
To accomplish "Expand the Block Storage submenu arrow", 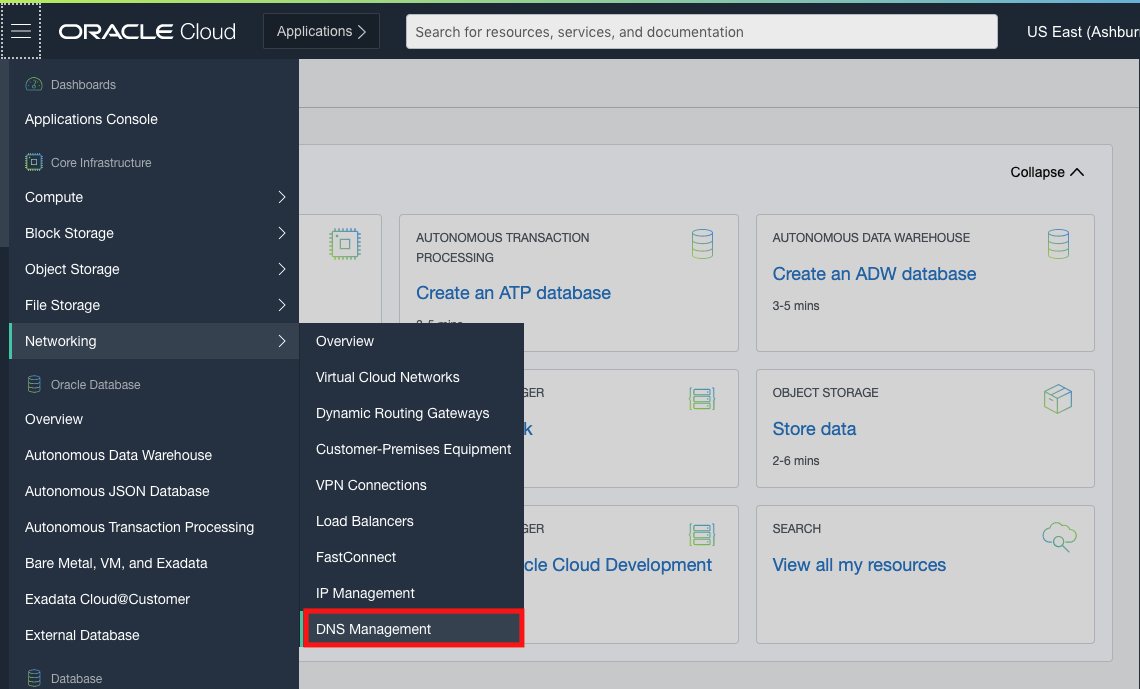I will coord(281,233).
